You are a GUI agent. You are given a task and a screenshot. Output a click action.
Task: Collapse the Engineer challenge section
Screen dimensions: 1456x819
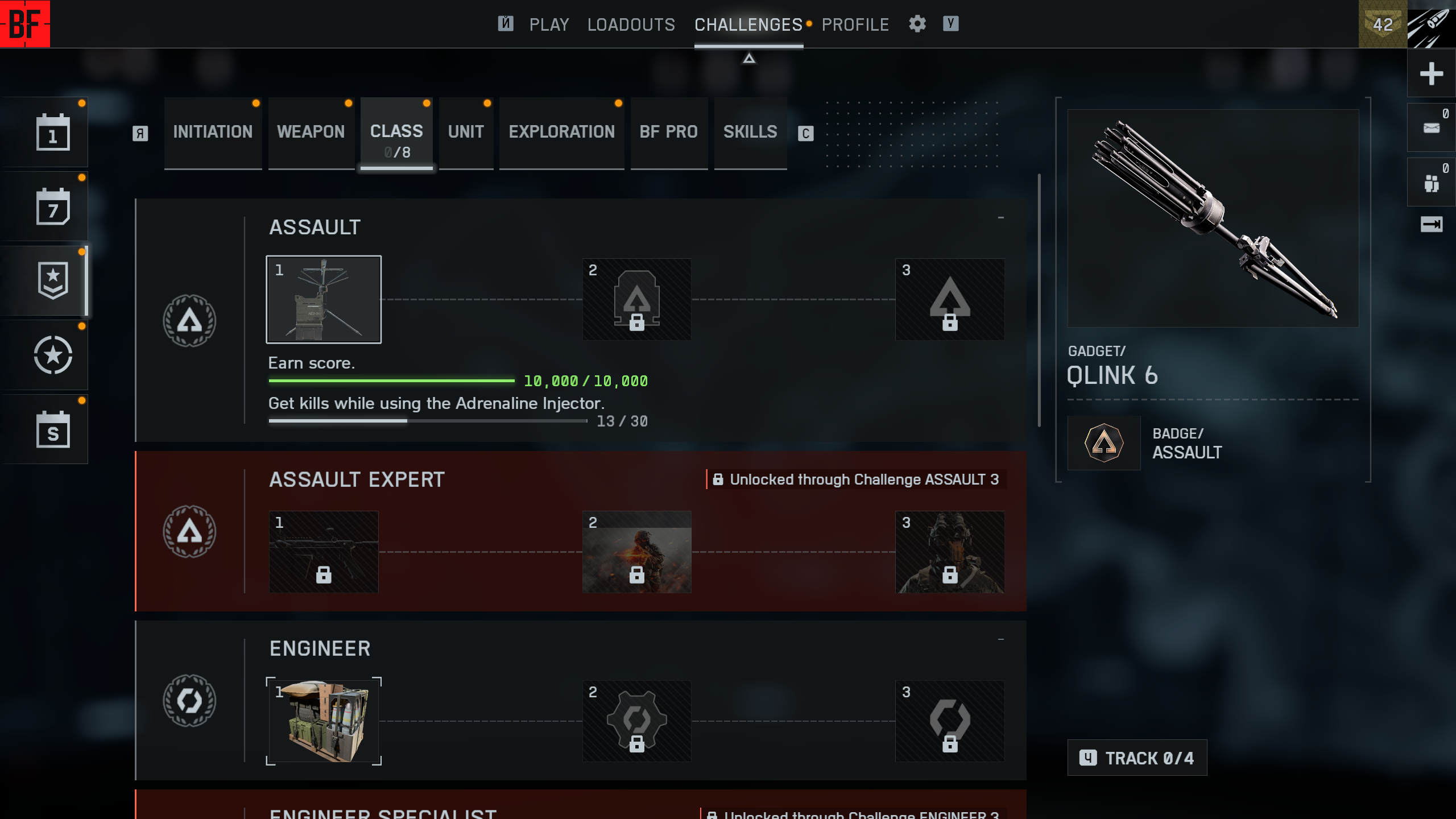pos(1001,640)
